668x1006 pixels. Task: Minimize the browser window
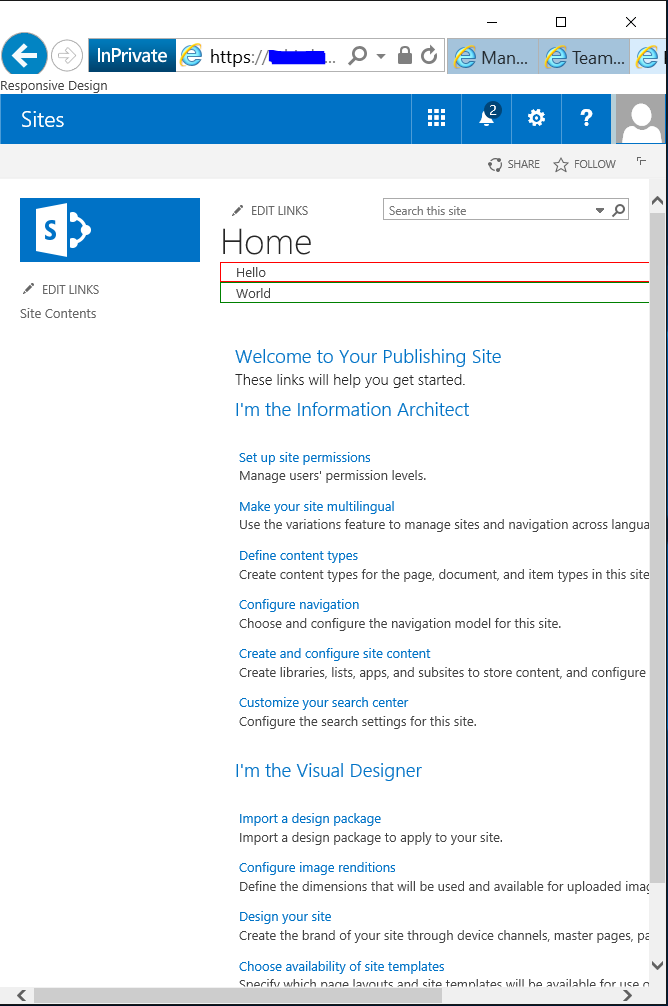[x=492, y=22]
